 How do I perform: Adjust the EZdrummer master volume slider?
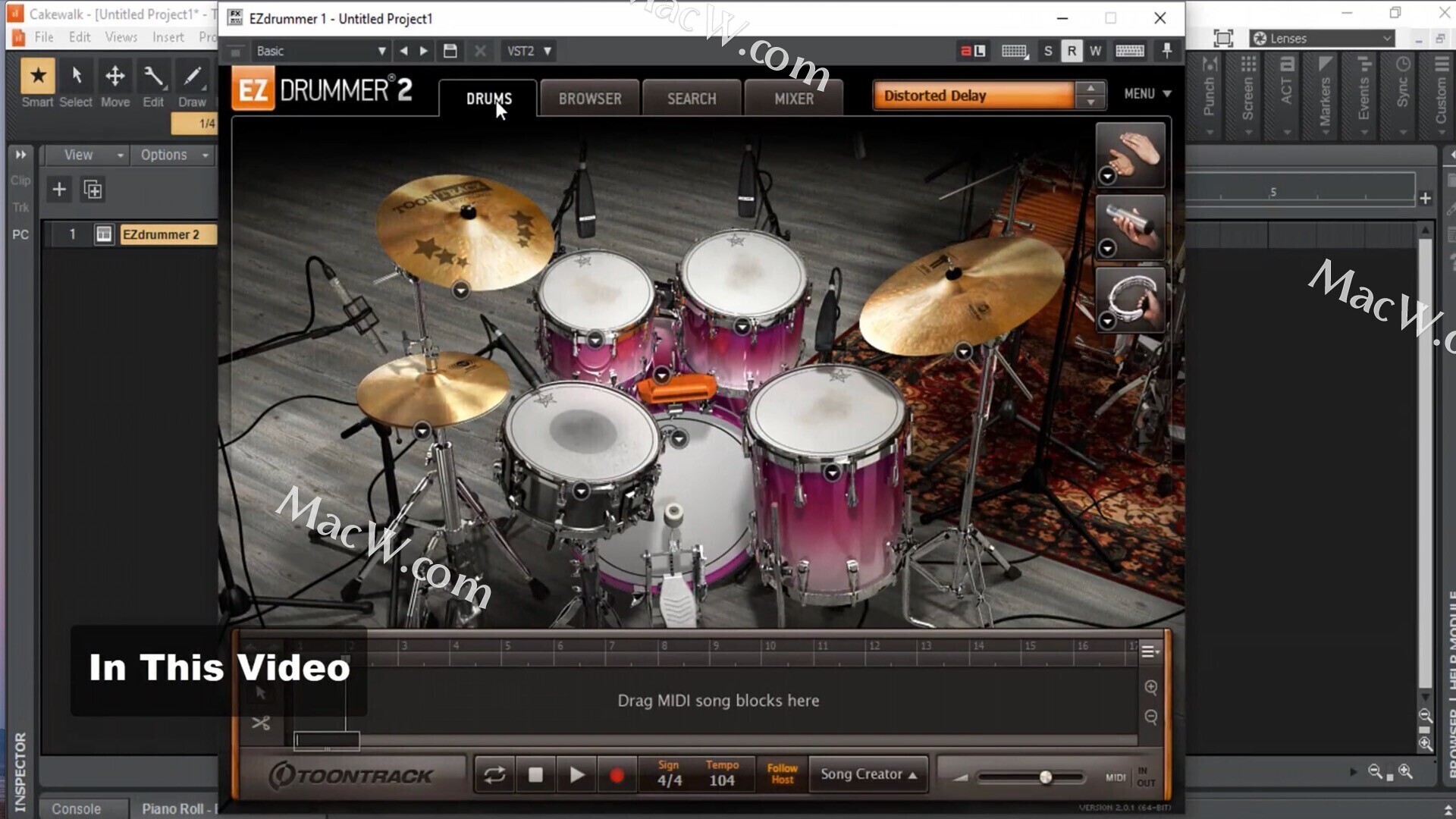pos(1046,777)
